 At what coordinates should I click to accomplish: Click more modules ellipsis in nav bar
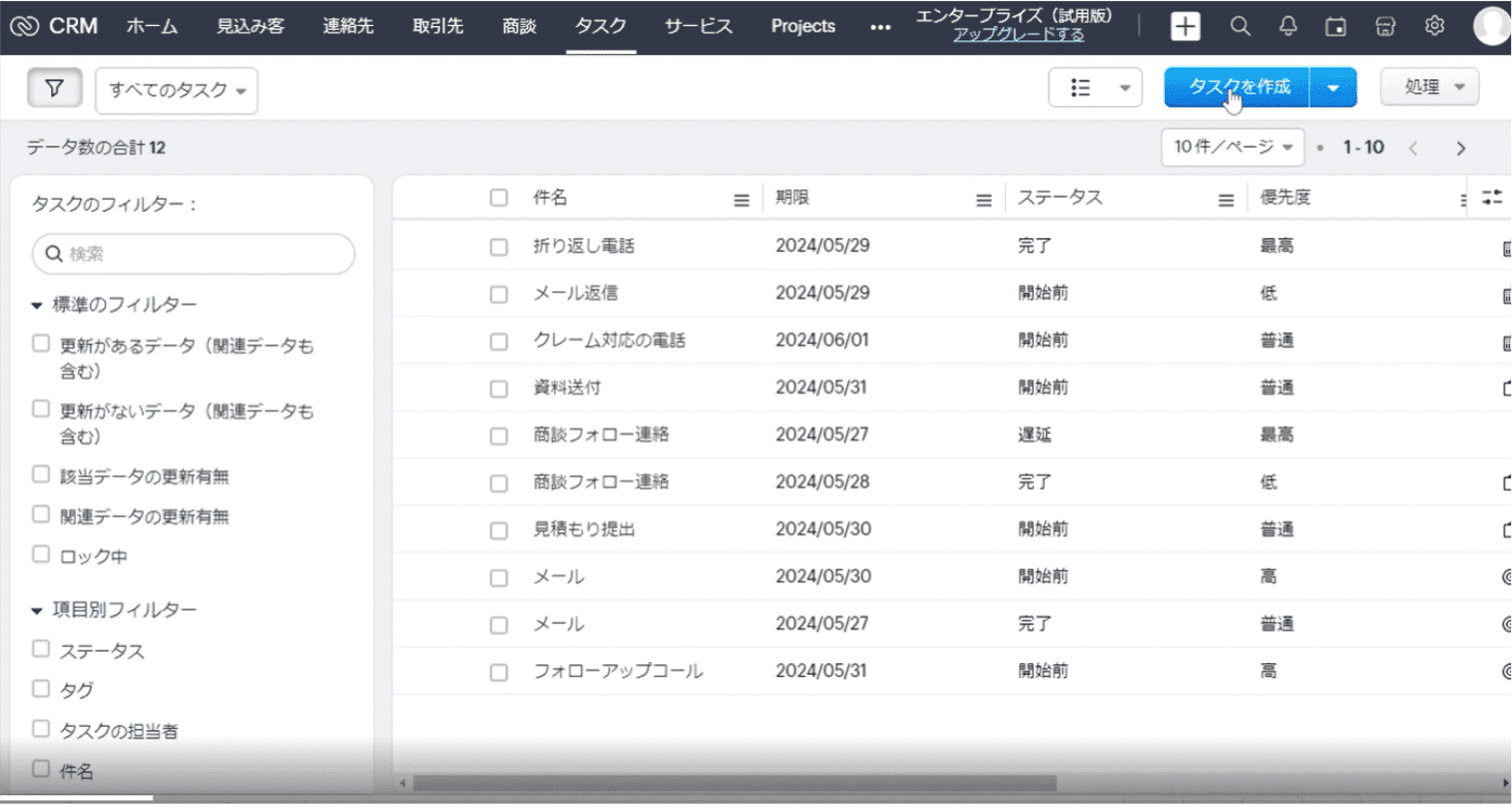(x=880, y=27)
